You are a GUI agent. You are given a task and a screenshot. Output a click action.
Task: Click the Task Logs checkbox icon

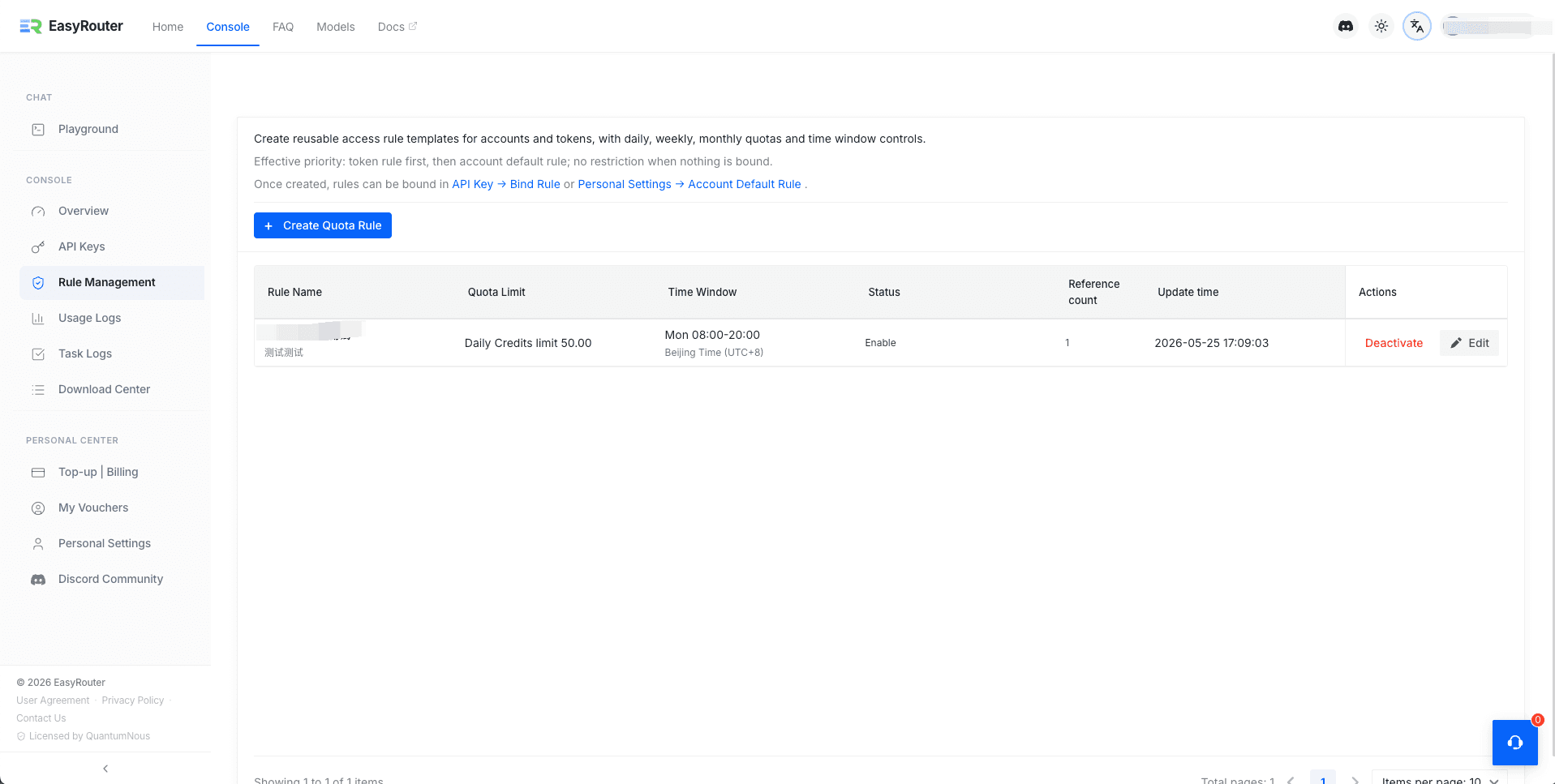(38, 353)
